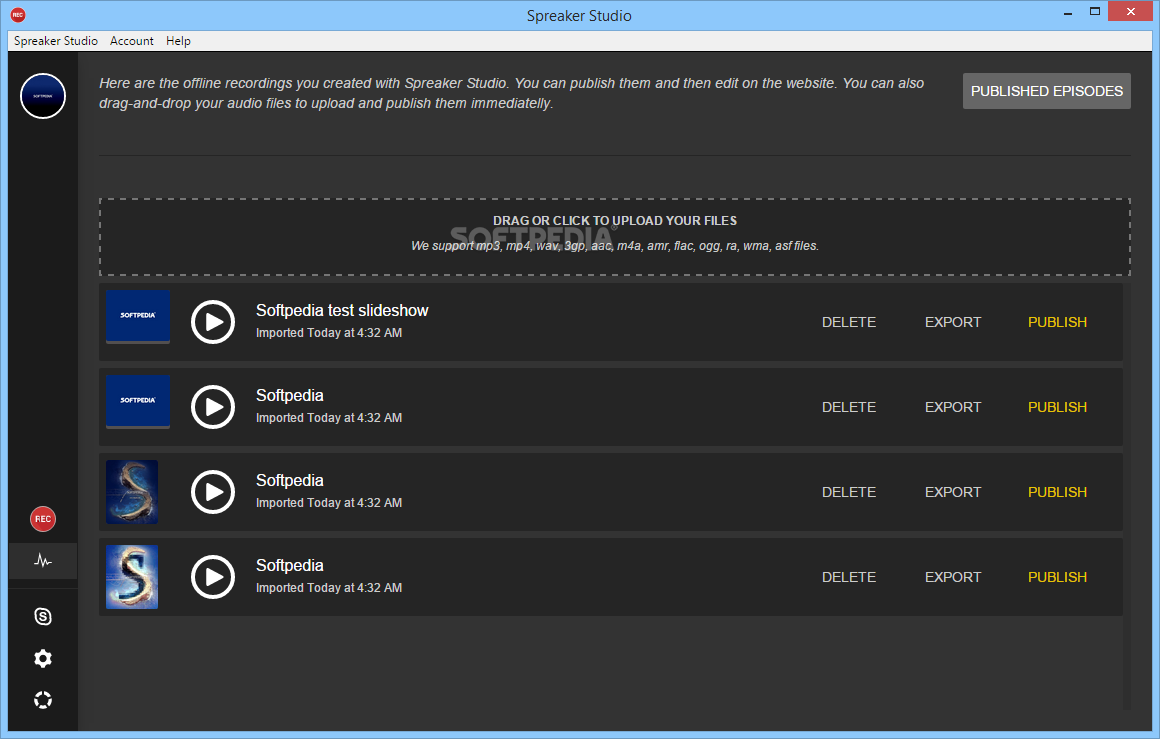Delete the second recording with blue Softpedia thumbnail
Viewport: 1160px width, 739px height.
849,408
